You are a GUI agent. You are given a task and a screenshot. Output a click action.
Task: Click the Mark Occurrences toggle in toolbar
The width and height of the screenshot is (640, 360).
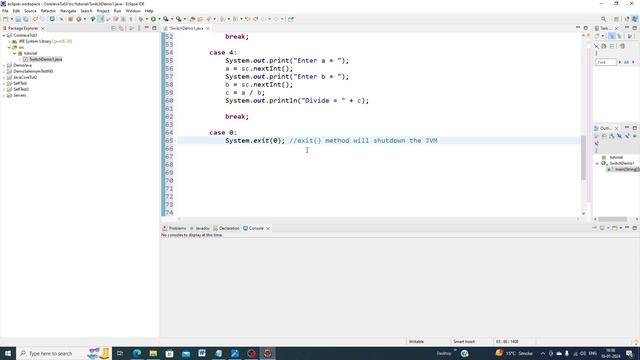click(100, 19)
